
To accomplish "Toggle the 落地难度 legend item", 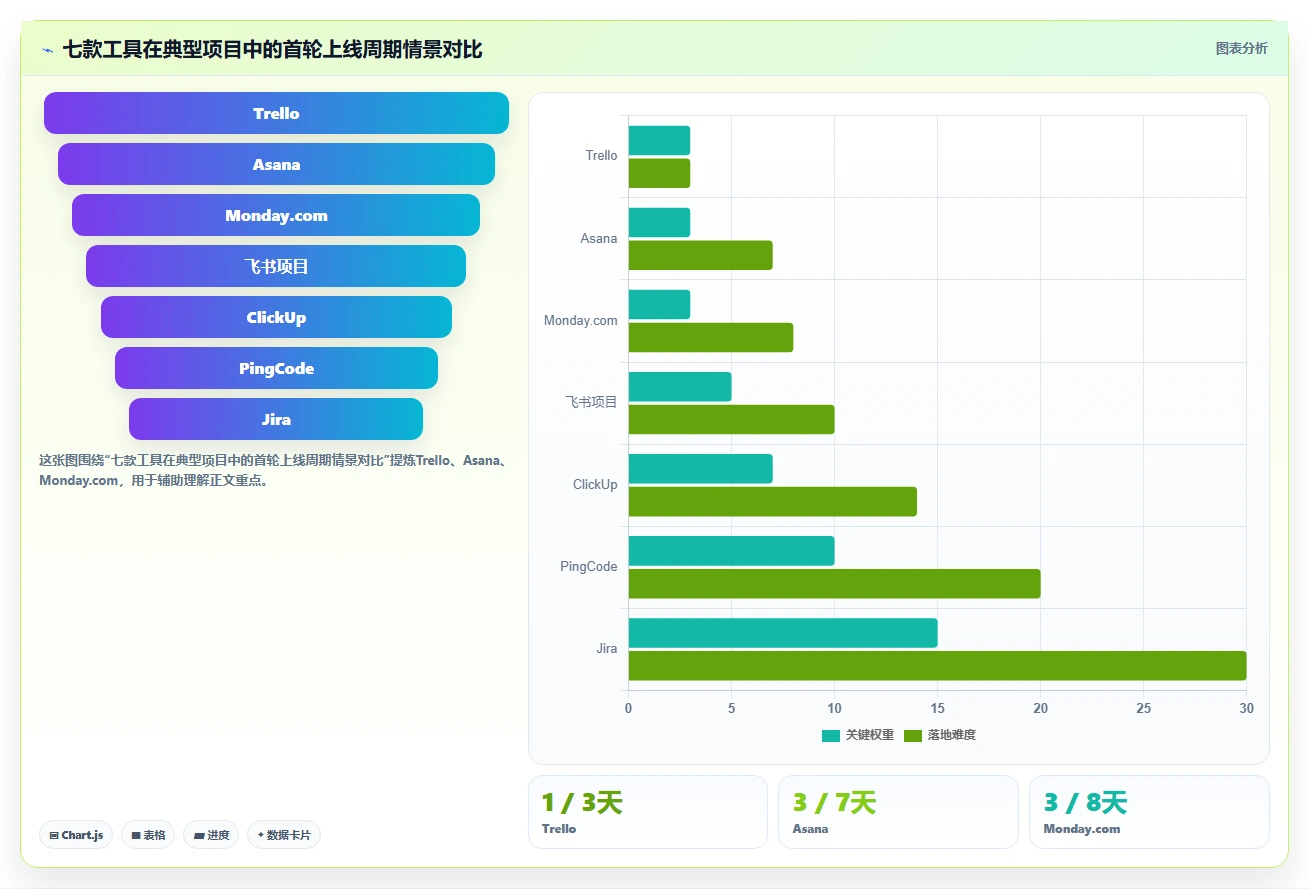I will click(x=940, y=735).
